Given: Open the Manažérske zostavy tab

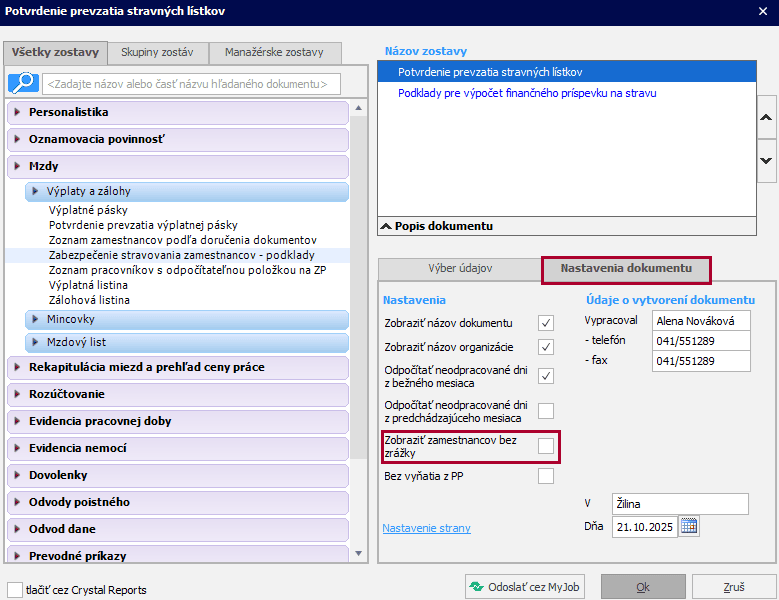Looking at the screenshot, I should pyautogui.click(x=274, y=52).
